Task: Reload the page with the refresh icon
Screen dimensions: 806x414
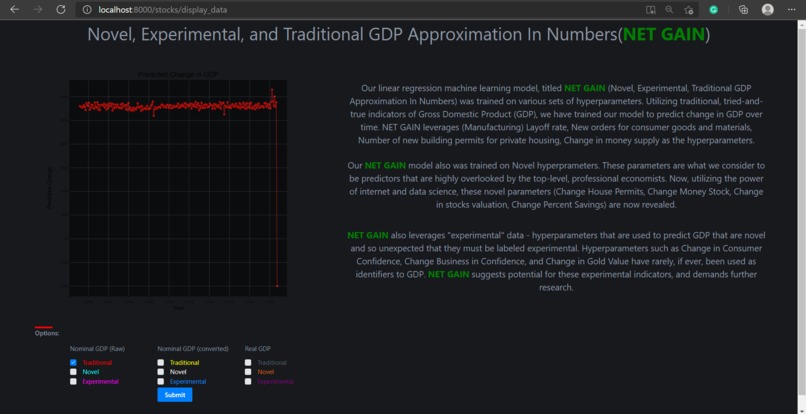Action: (x=61, y=10)
